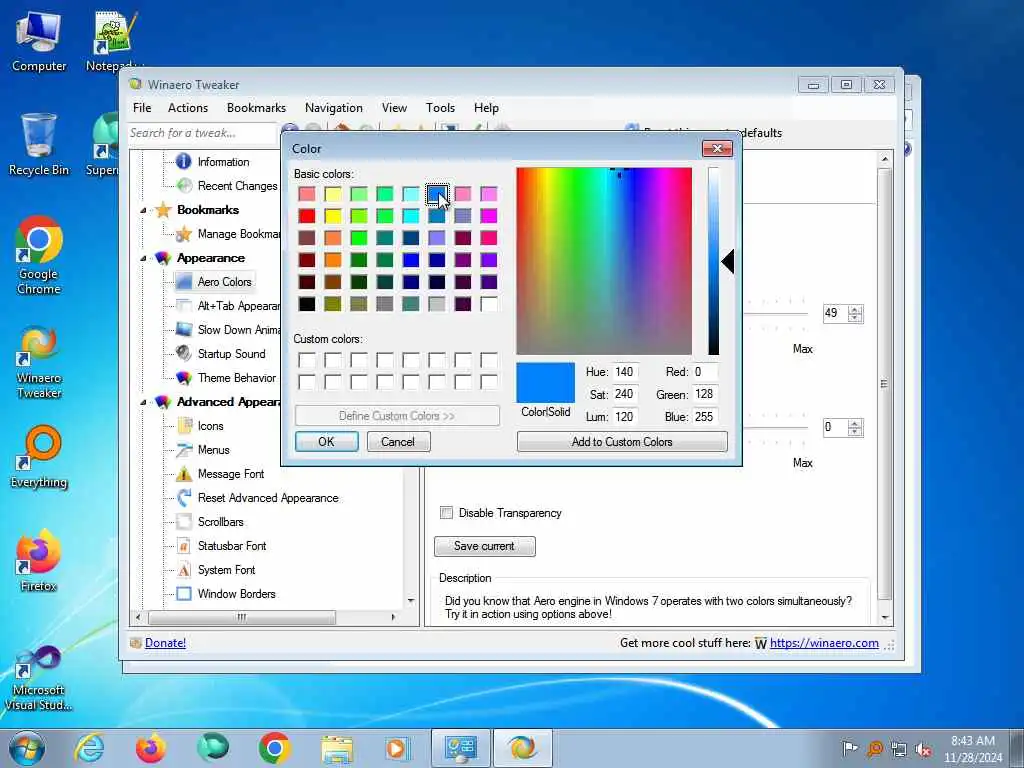Click the Donate! link

tap(165, 643)
